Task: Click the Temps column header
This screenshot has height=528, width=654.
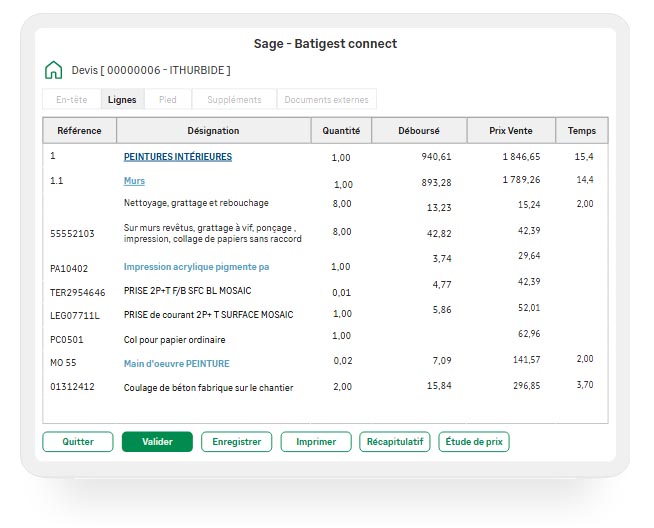Action: [x=582, y=131]
